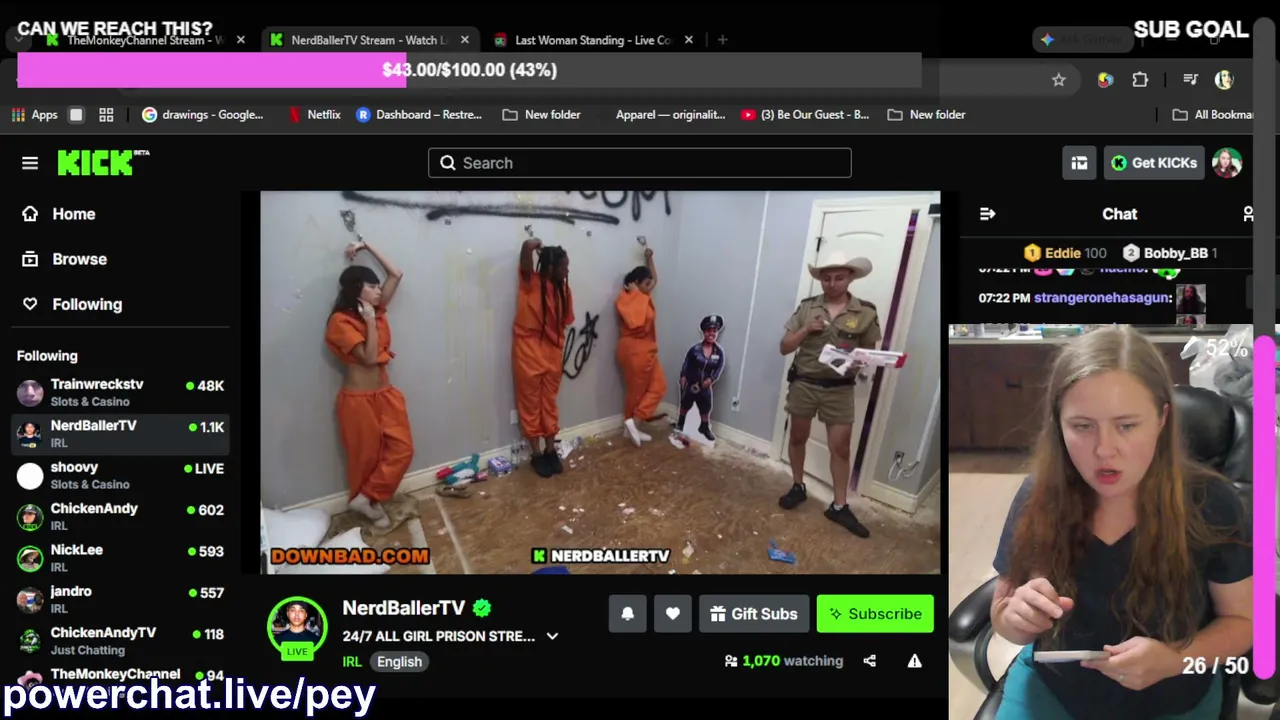1280x720 pixels.
Task: Open the Apps shortcut in bookmarks bar
Action: tap(34, 115)
